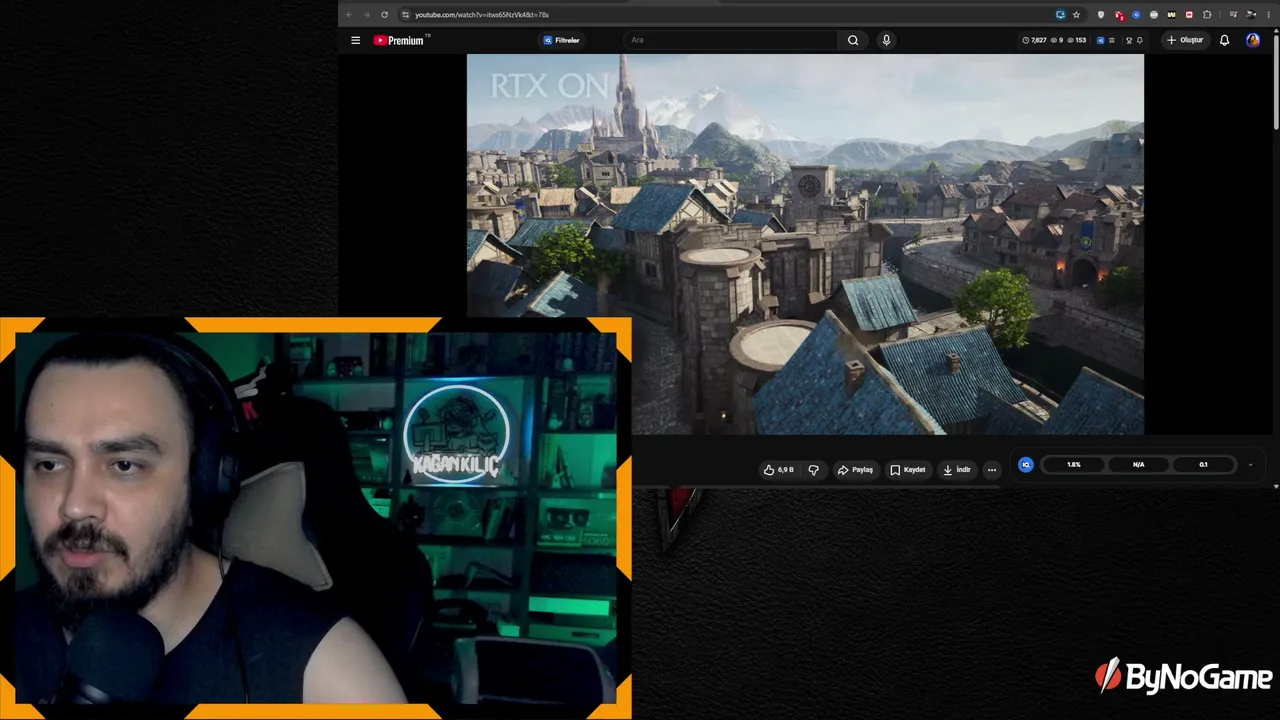Bookmark this page with the star
The image size is (1280, 720).
coord(1076,15)
